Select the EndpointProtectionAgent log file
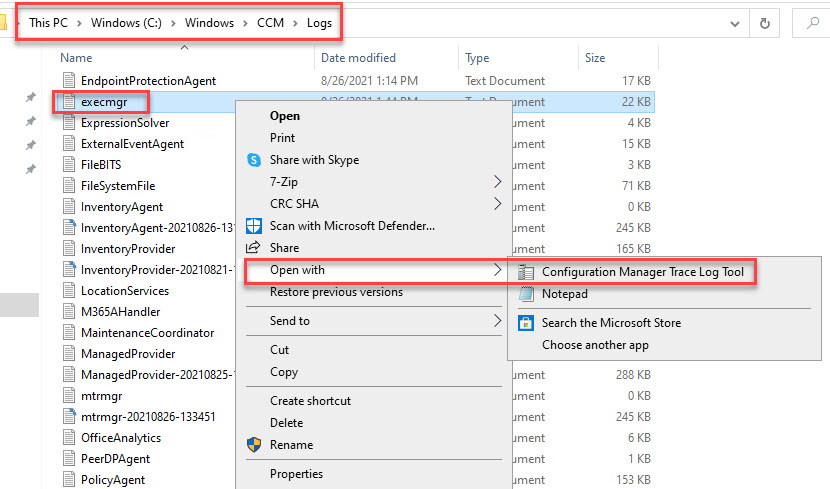 [148, 80]
